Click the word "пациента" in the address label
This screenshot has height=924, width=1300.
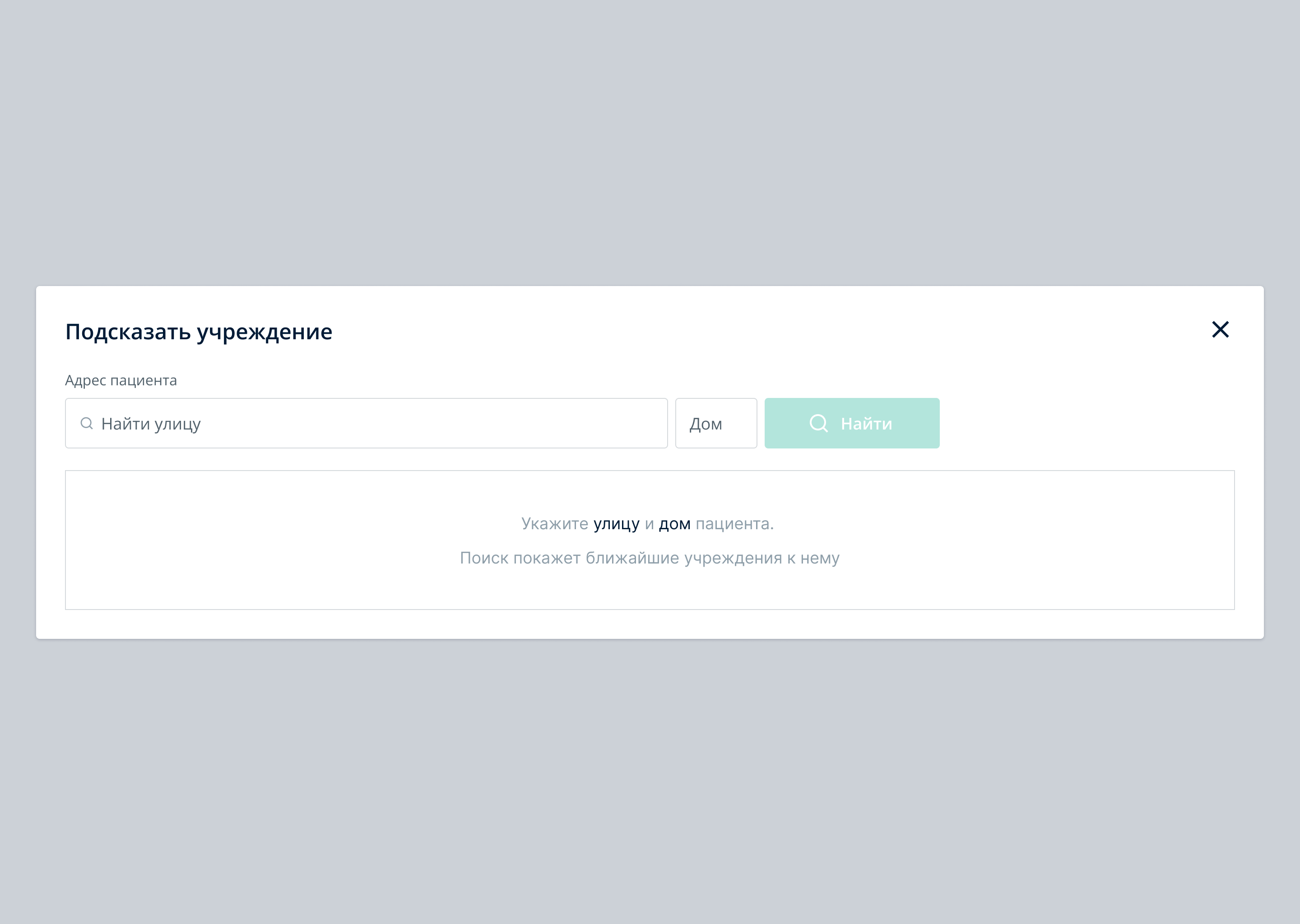tap(144, 380)
